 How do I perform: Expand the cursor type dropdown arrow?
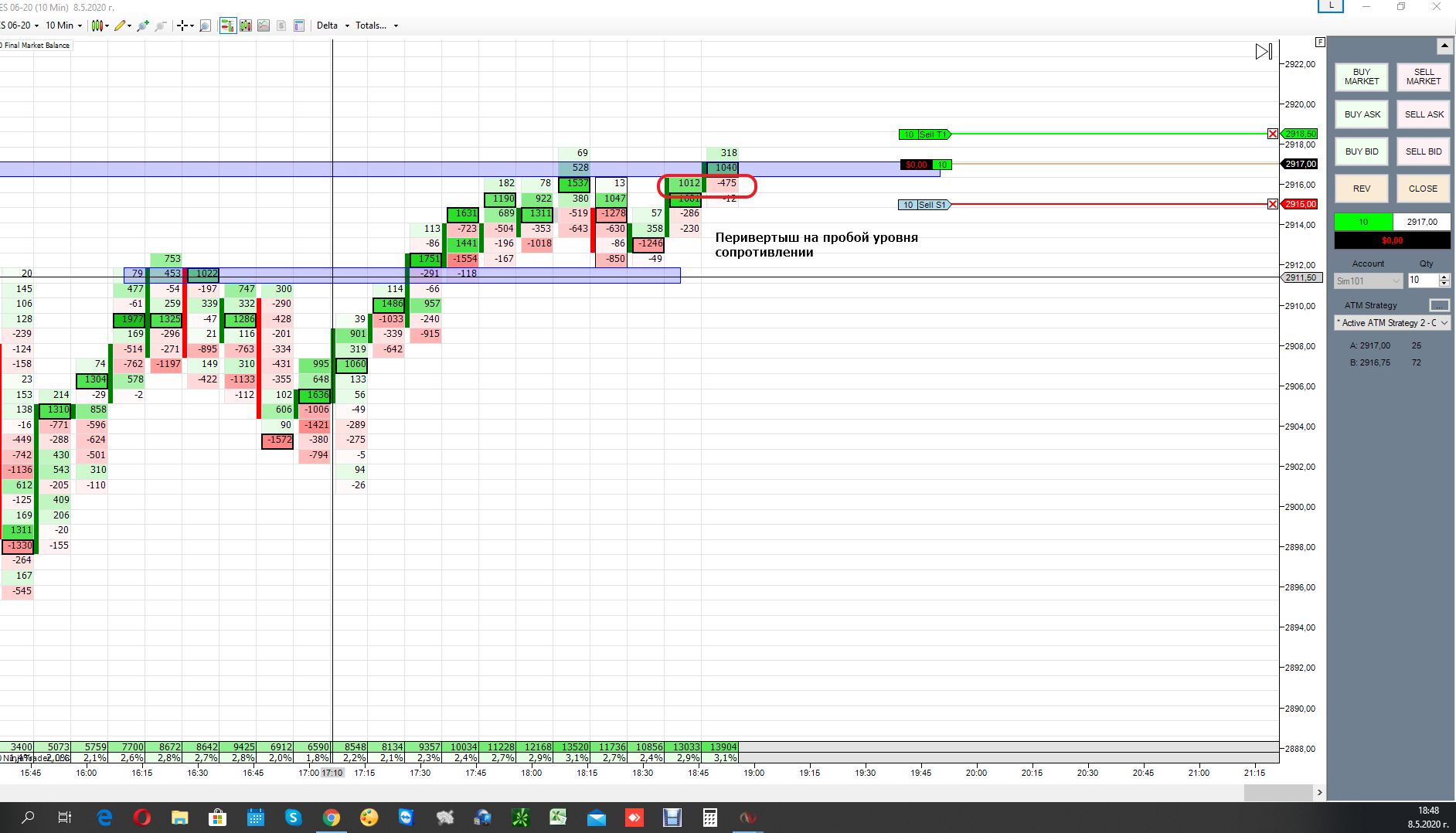tap(192, 25)
